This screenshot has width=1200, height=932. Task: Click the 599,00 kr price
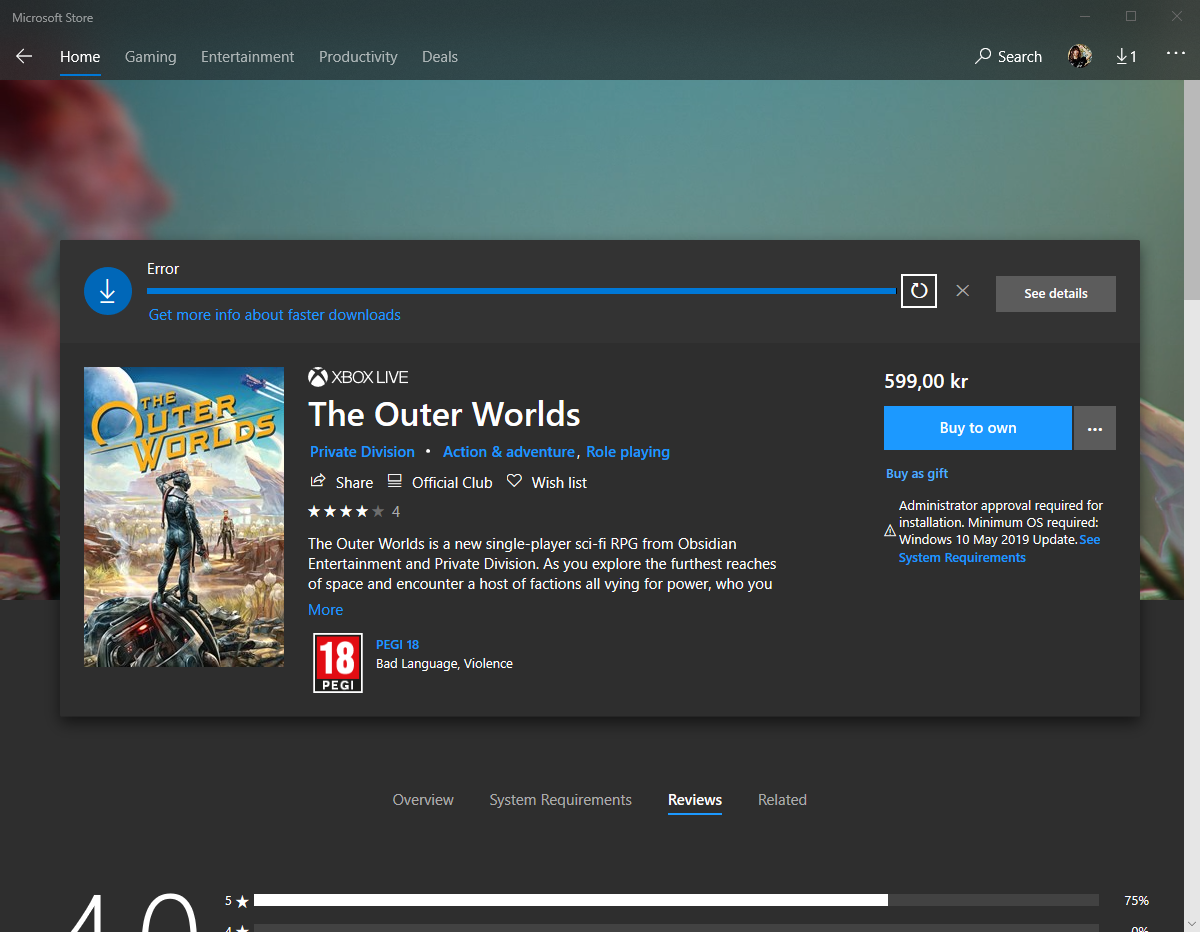(x=926, y=381)
